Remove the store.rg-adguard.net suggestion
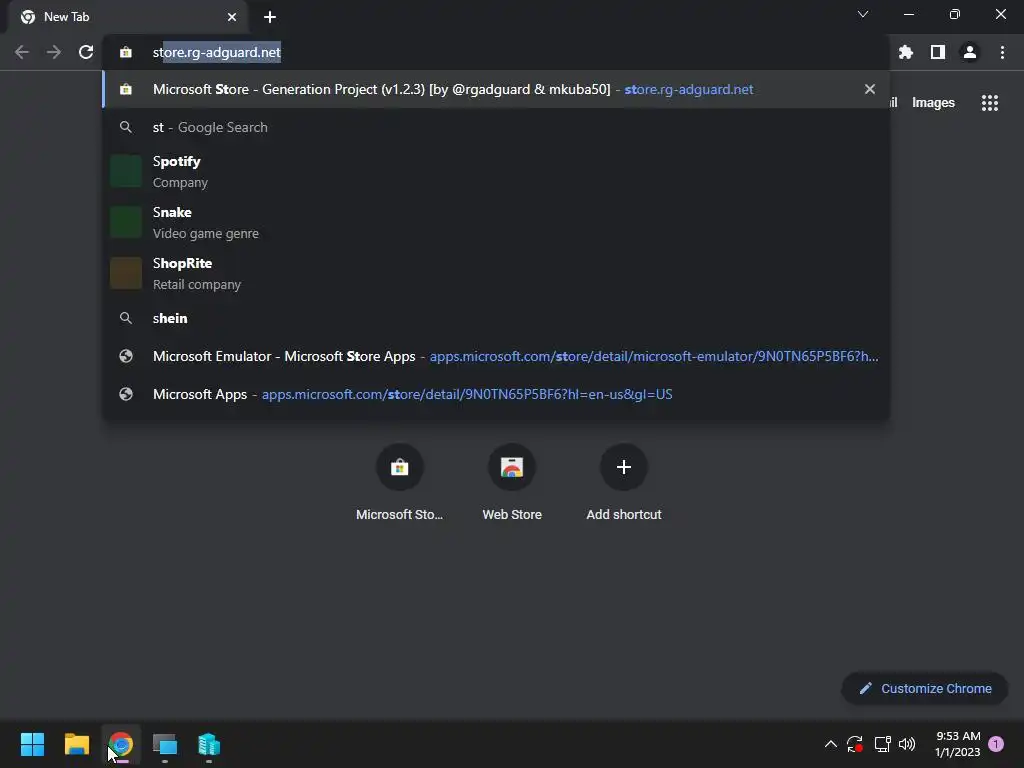This screenshot has width=1024, height=768. point(870,89)
